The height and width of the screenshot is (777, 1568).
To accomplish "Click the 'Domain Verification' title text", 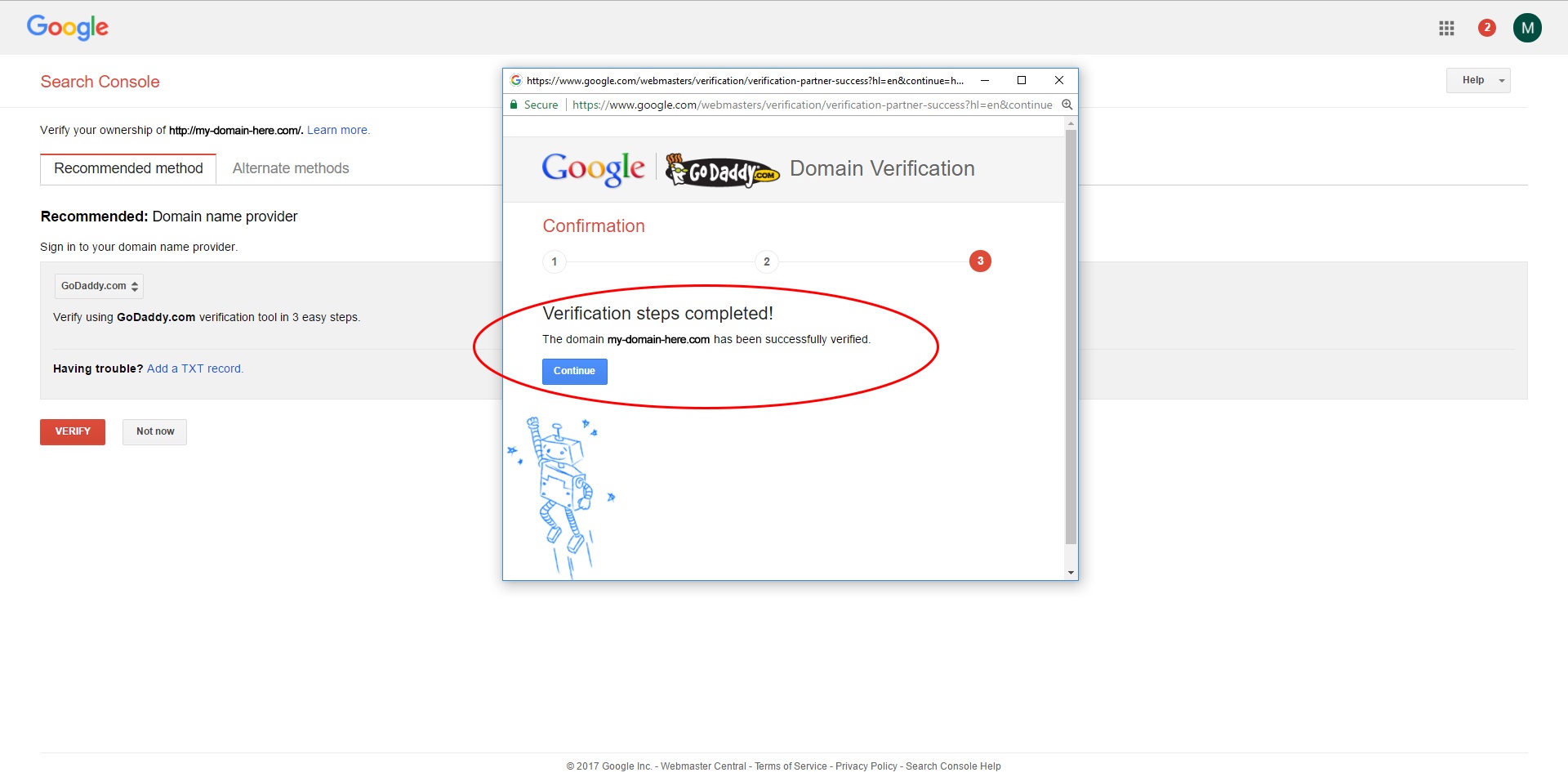I will 882,168.
